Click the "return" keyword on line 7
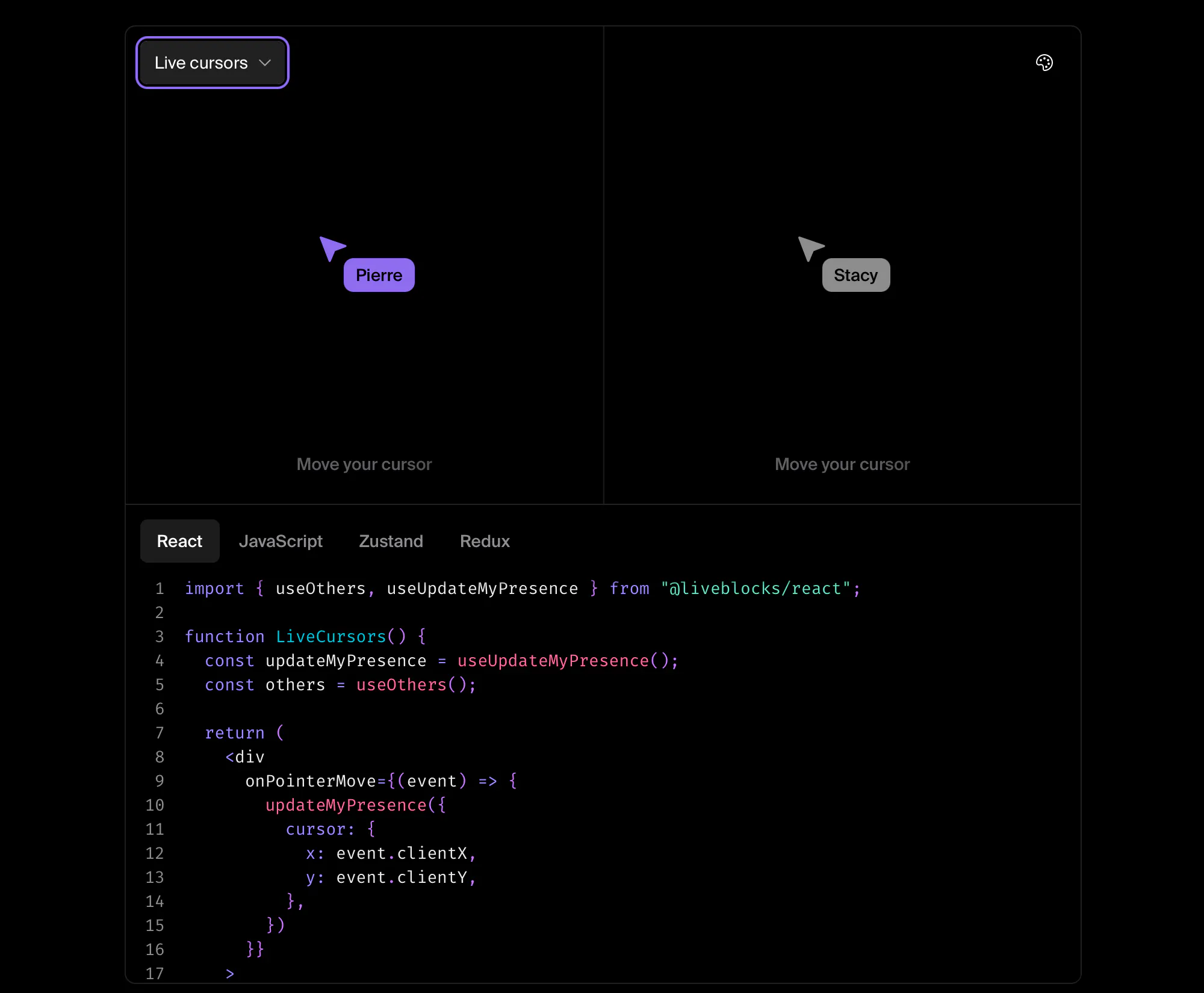The width and height of the screenshot is (1204, 993). [235, 733]
